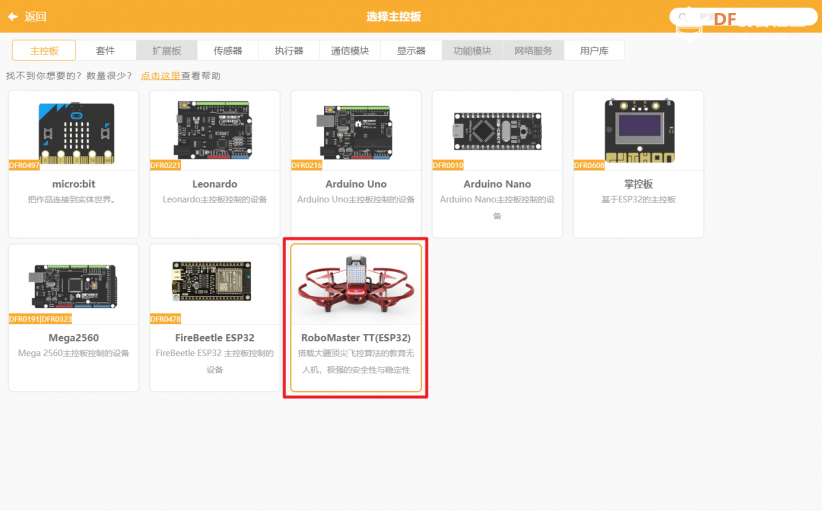Click the search magnifier icon
Image resolution: width=822 pixels, height=511 pixels.
(683, 17)
